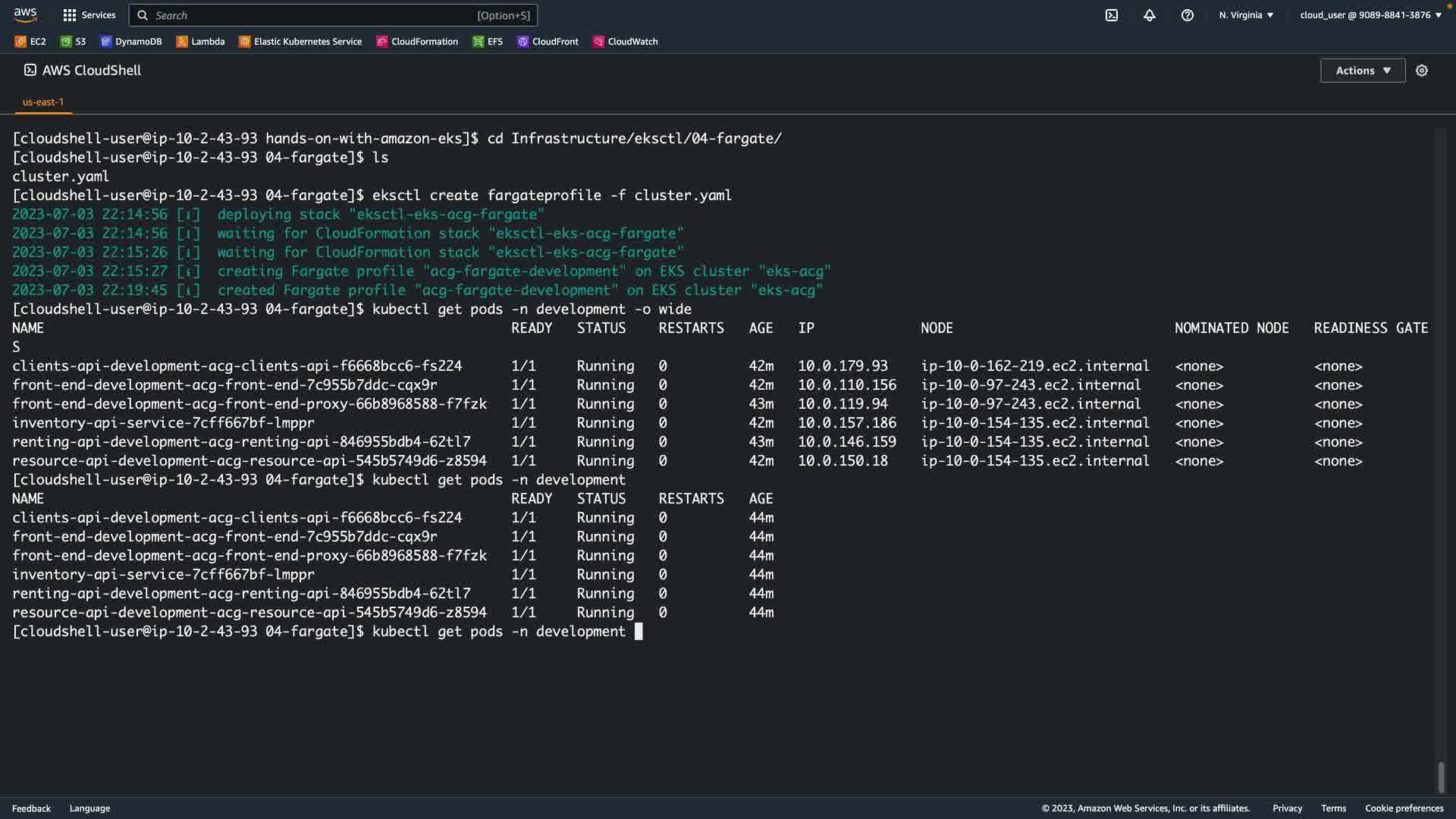Expand the cloud_user account menu
1456x819 pixels.
tap(1370, 15)
